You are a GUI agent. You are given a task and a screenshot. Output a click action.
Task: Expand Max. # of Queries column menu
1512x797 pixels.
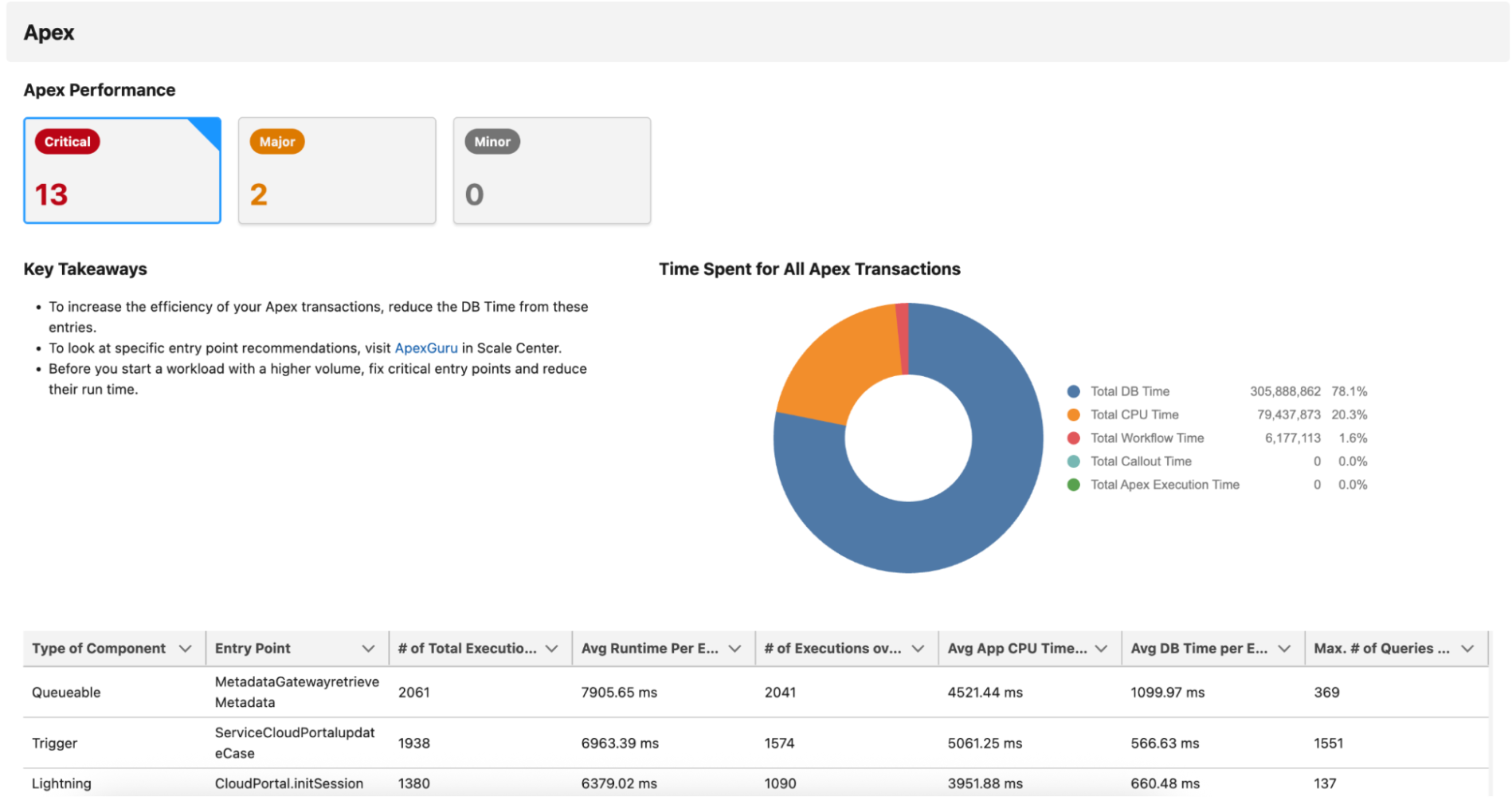click(x=1467, y=649)
